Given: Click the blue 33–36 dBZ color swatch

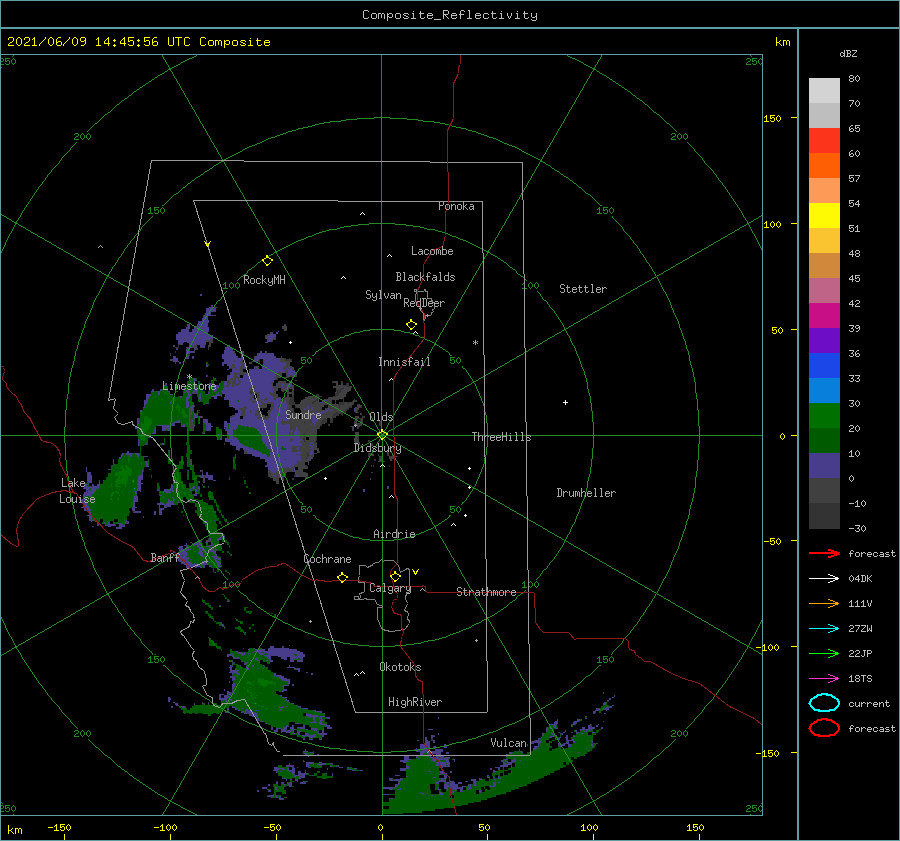Looking at the screenshot, I should pyautogui.click(x=824, y=366).
